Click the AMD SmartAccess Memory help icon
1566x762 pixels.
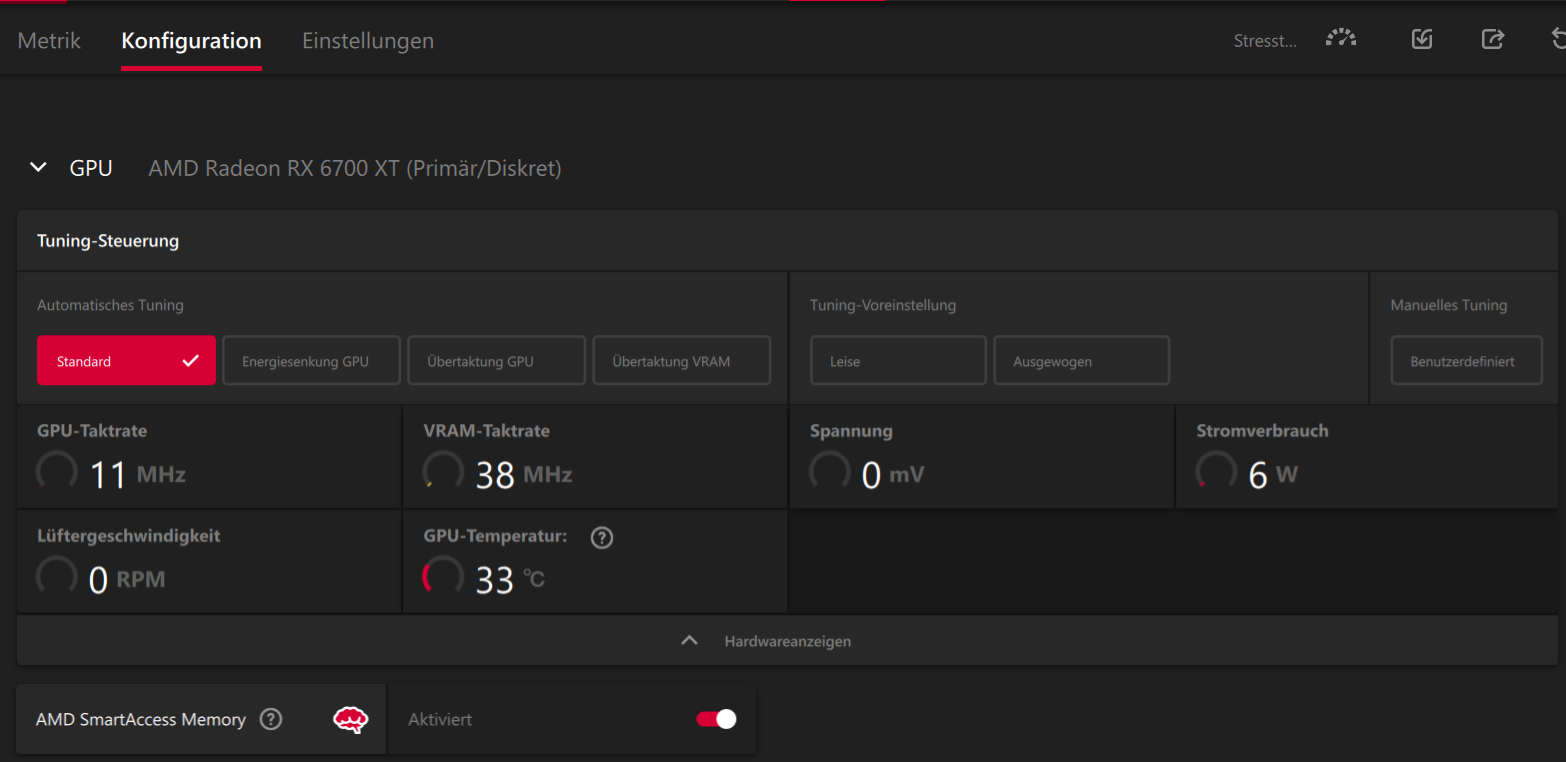pyautogui.click(x=271, y=719)
